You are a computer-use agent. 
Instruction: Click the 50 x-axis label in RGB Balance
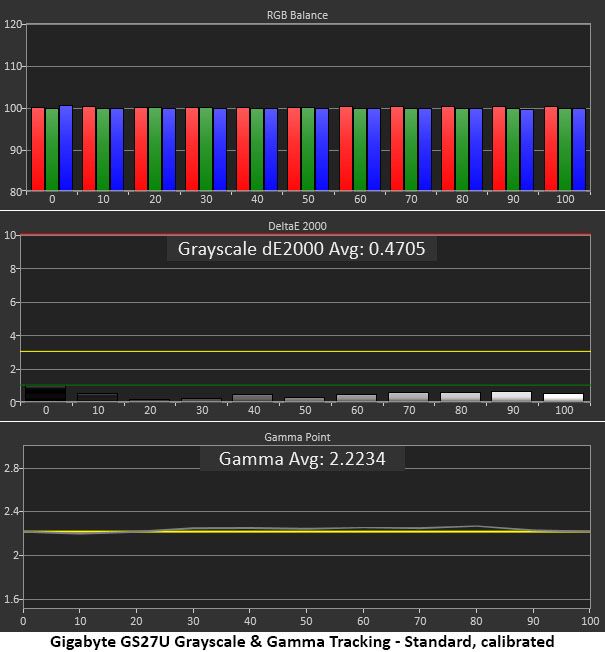pyautogui.click(x=308, y=200)
